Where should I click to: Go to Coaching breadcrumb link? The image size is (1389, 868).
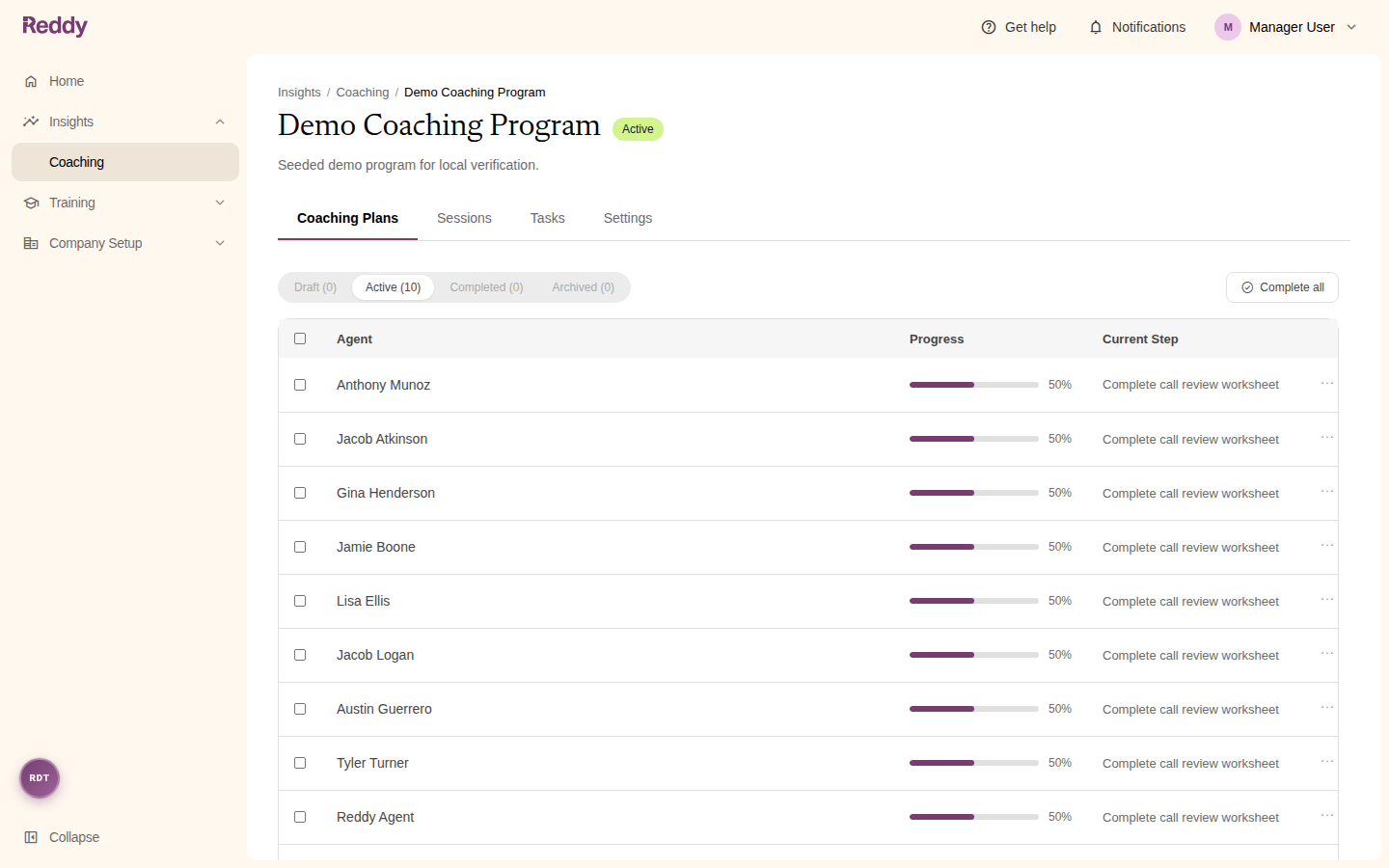[x=363, y=93]
